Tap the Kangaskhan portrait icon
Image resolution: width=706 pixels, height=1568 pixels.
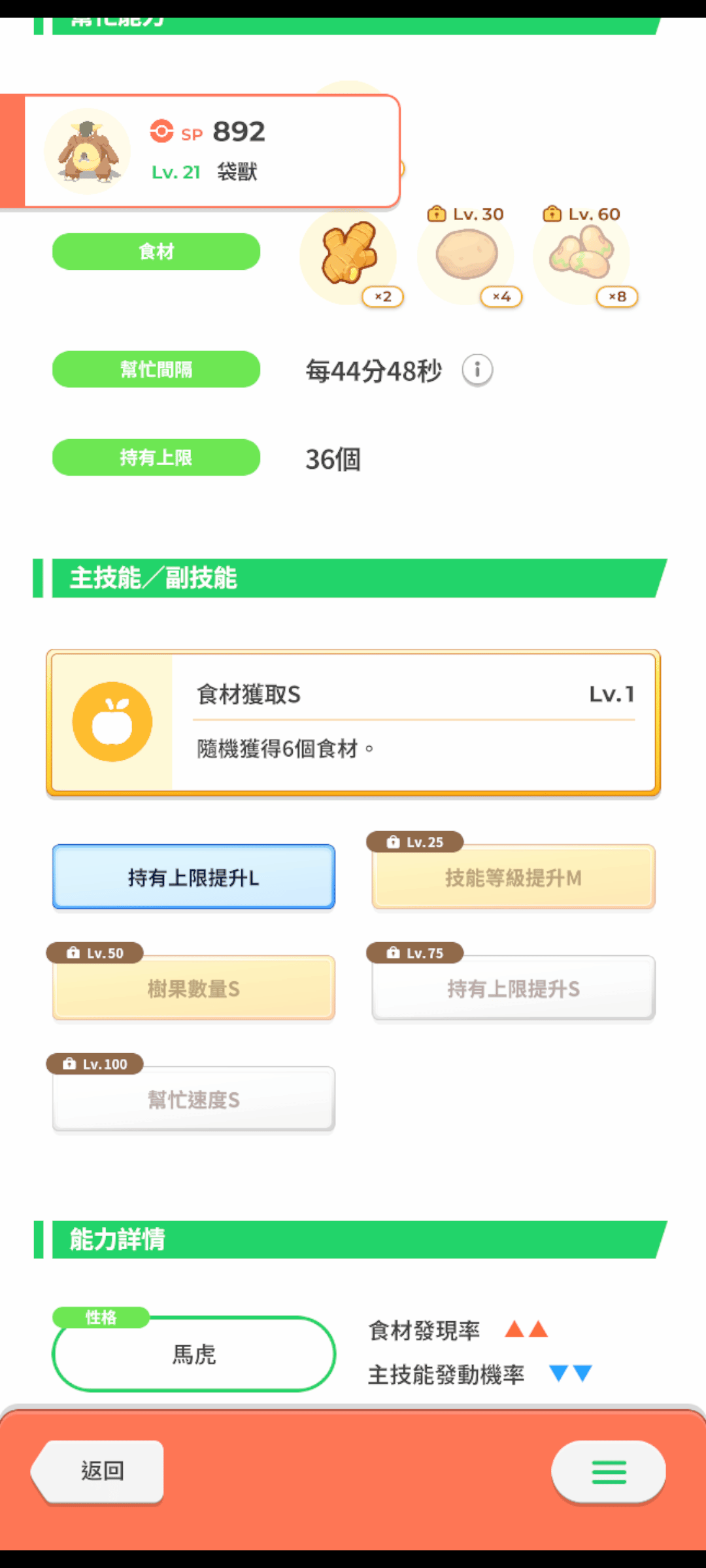87,151
